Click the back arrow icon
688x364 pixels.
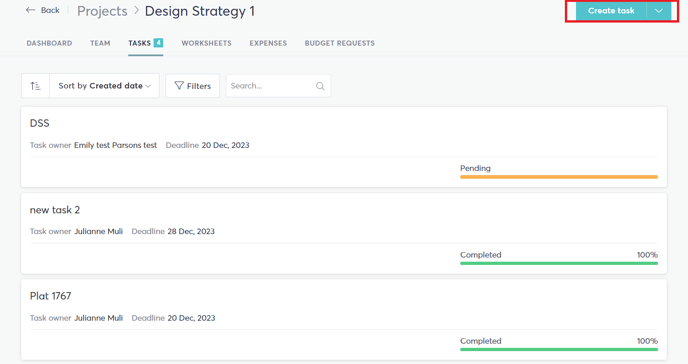(30, 10)
